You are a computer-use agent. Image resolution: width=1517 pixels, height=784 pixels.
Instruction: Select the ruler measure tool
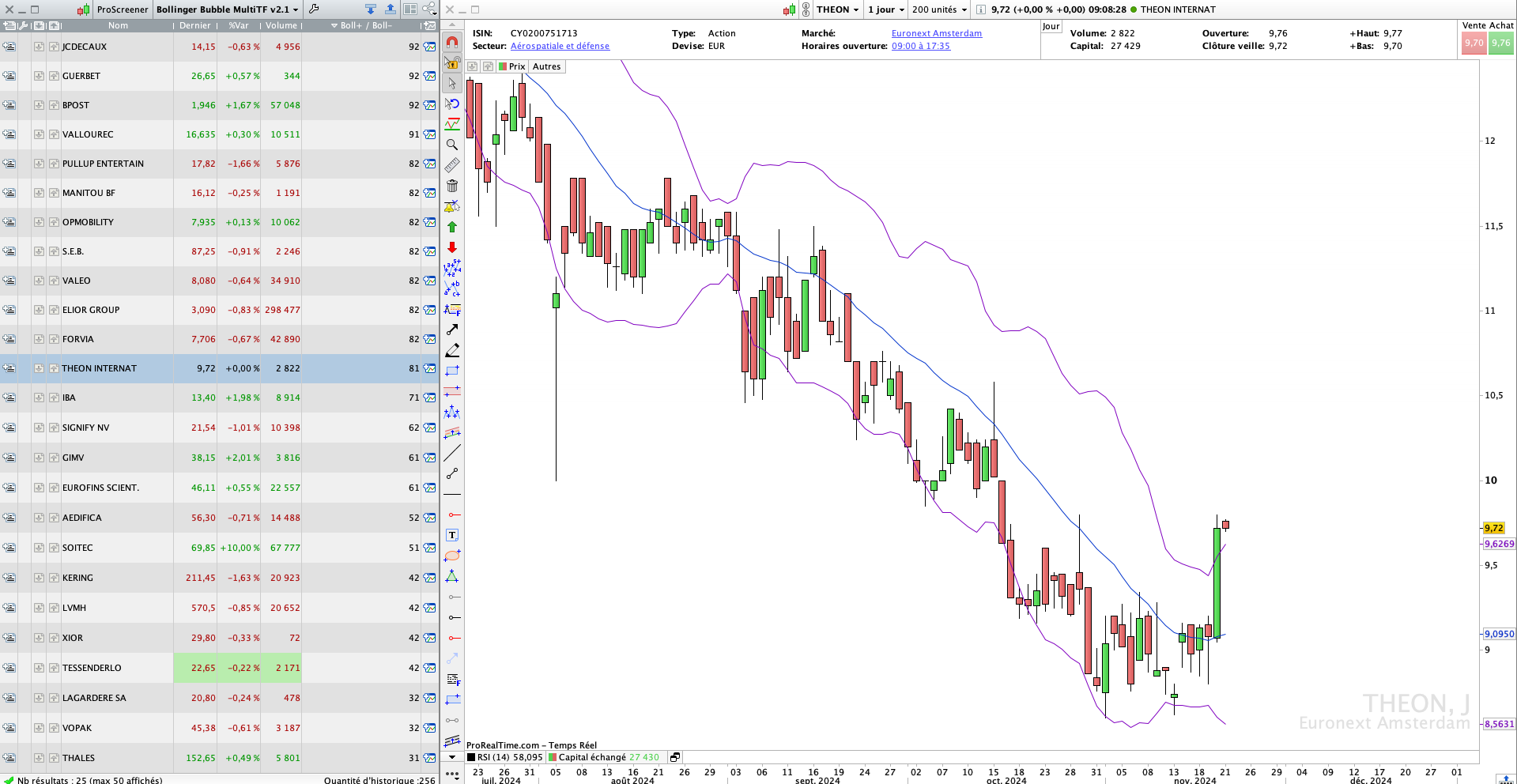(452, 165)
